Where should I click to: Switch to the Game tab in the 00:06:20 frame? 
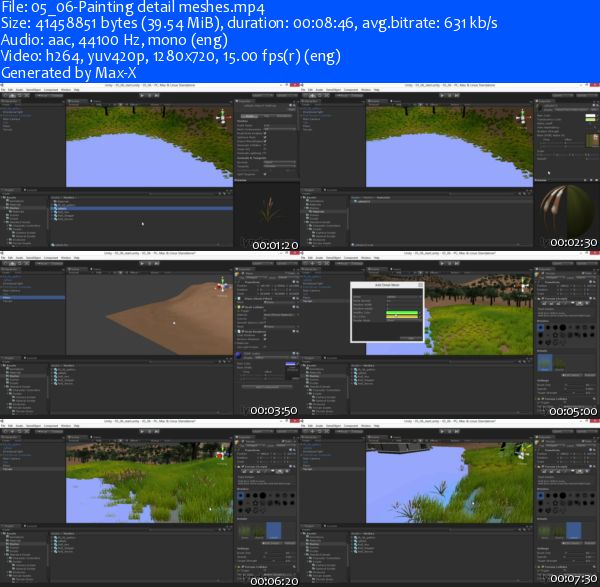(96, 437)
